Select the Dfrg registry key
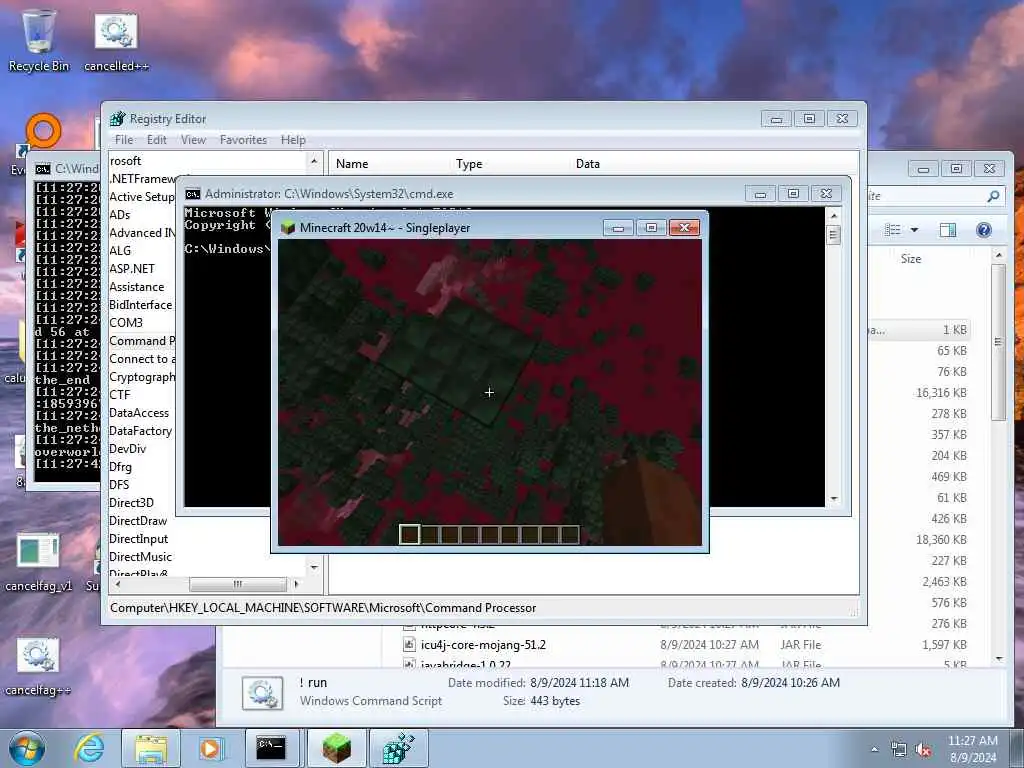The width and height of the screenshot is (1024, 768). [x=120, y=467]
